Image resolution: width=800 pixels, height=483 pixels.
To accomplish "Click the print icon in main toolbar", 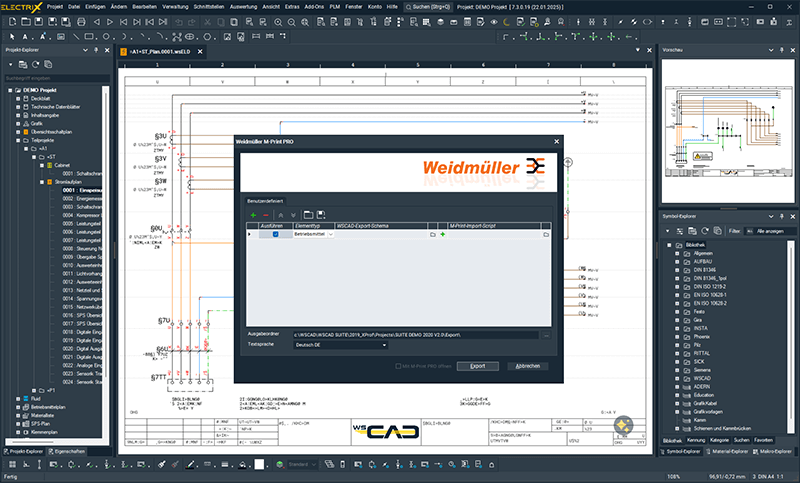I will coord(81,22).
